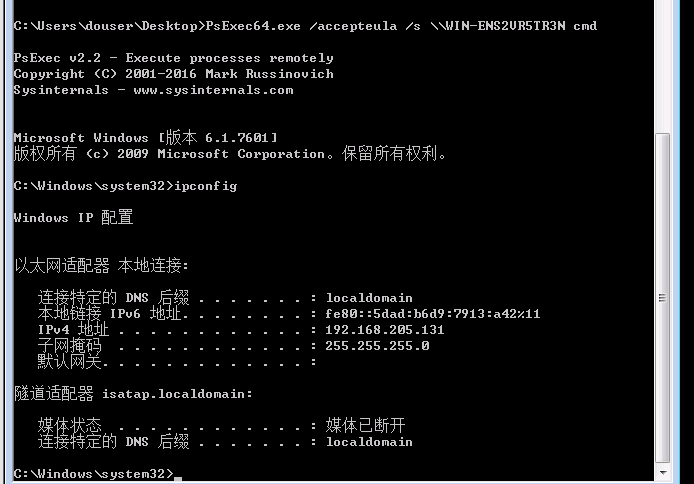This screenshot has width=694, height=484.
Task: Click the PsExec64.exe command text
Action: pyautogui.click(x=253, y=26)
